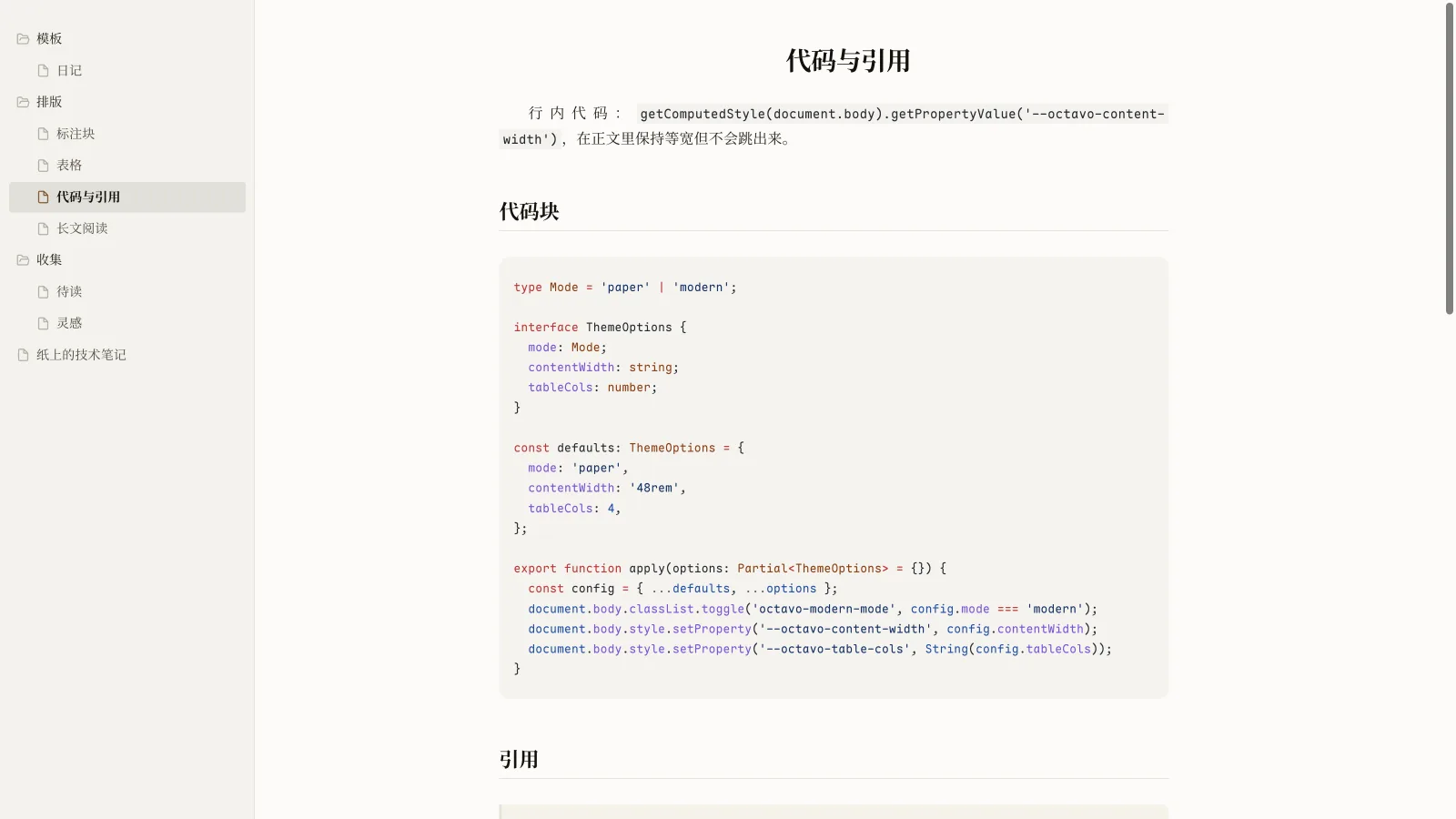The height and width of the screenshot is (819, 1456).
Task: Click the 排版 folder icon
Action: tap(23, 102)
